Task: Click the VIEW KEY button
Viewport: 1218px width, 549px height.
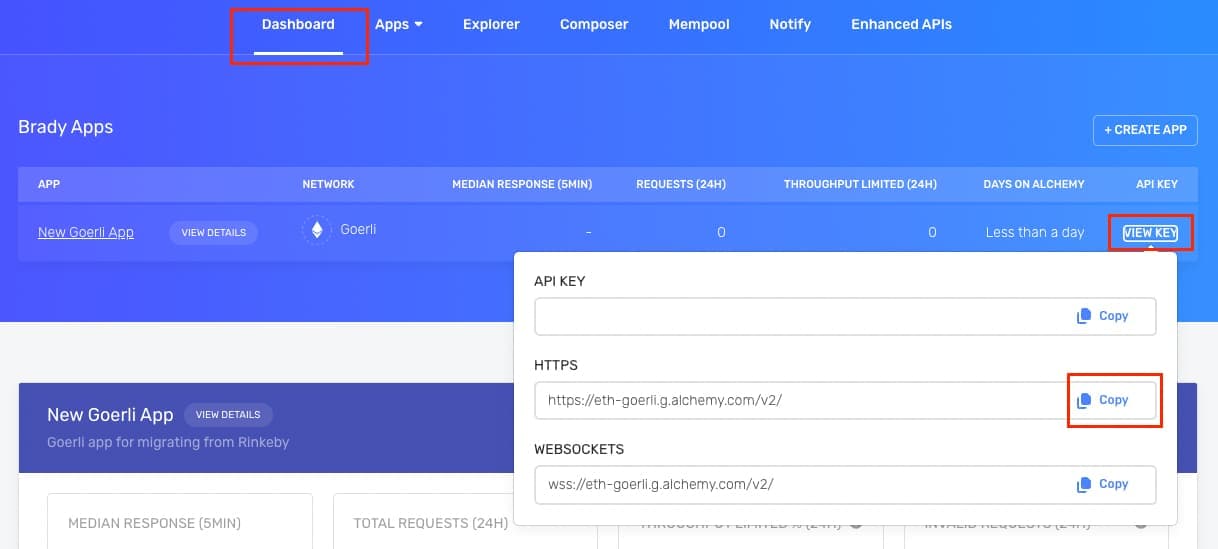Action: 1150,233
